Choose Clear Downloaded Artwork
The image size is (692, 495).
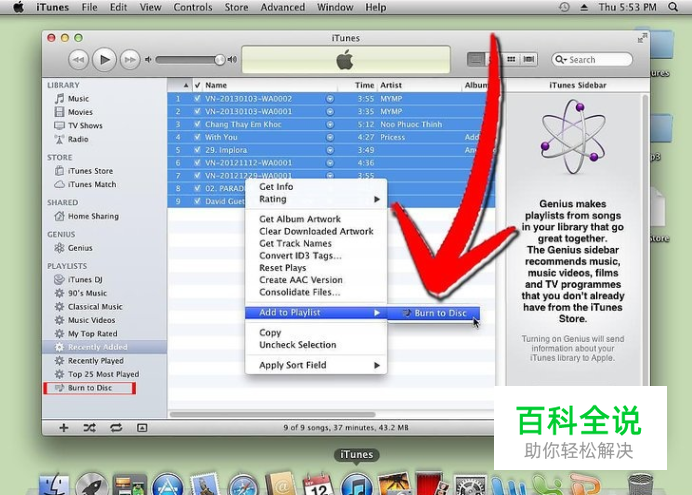point(316,231)
